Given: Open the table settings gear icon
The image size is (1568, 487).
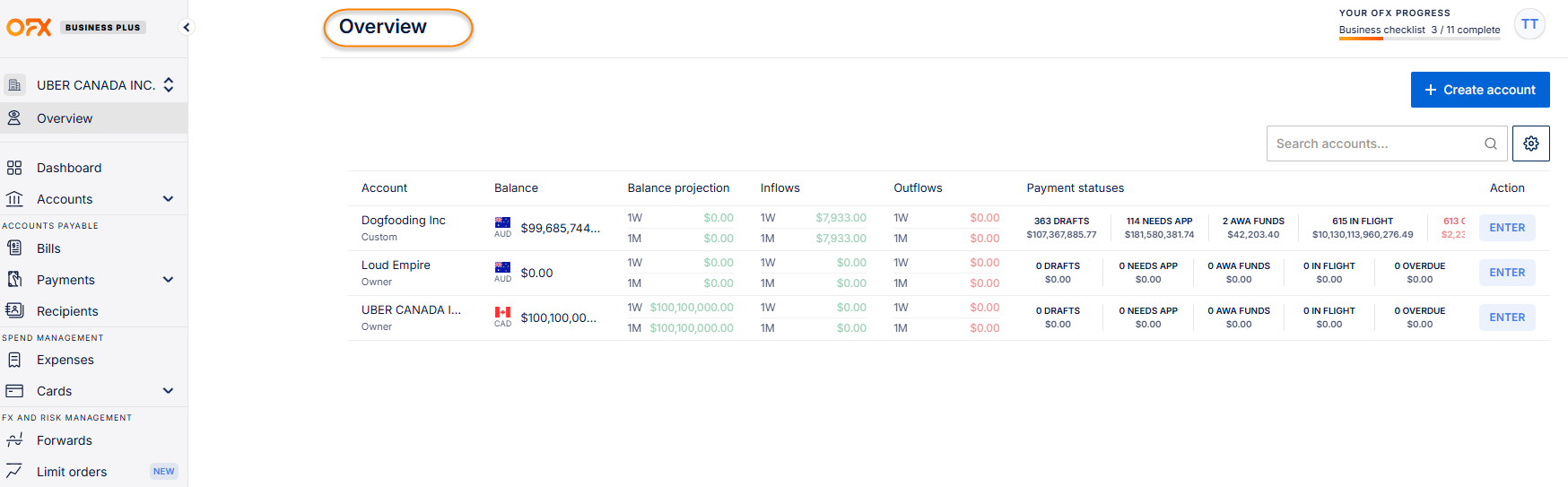Looking at the screenshot, I should [x=1530, y=143].
